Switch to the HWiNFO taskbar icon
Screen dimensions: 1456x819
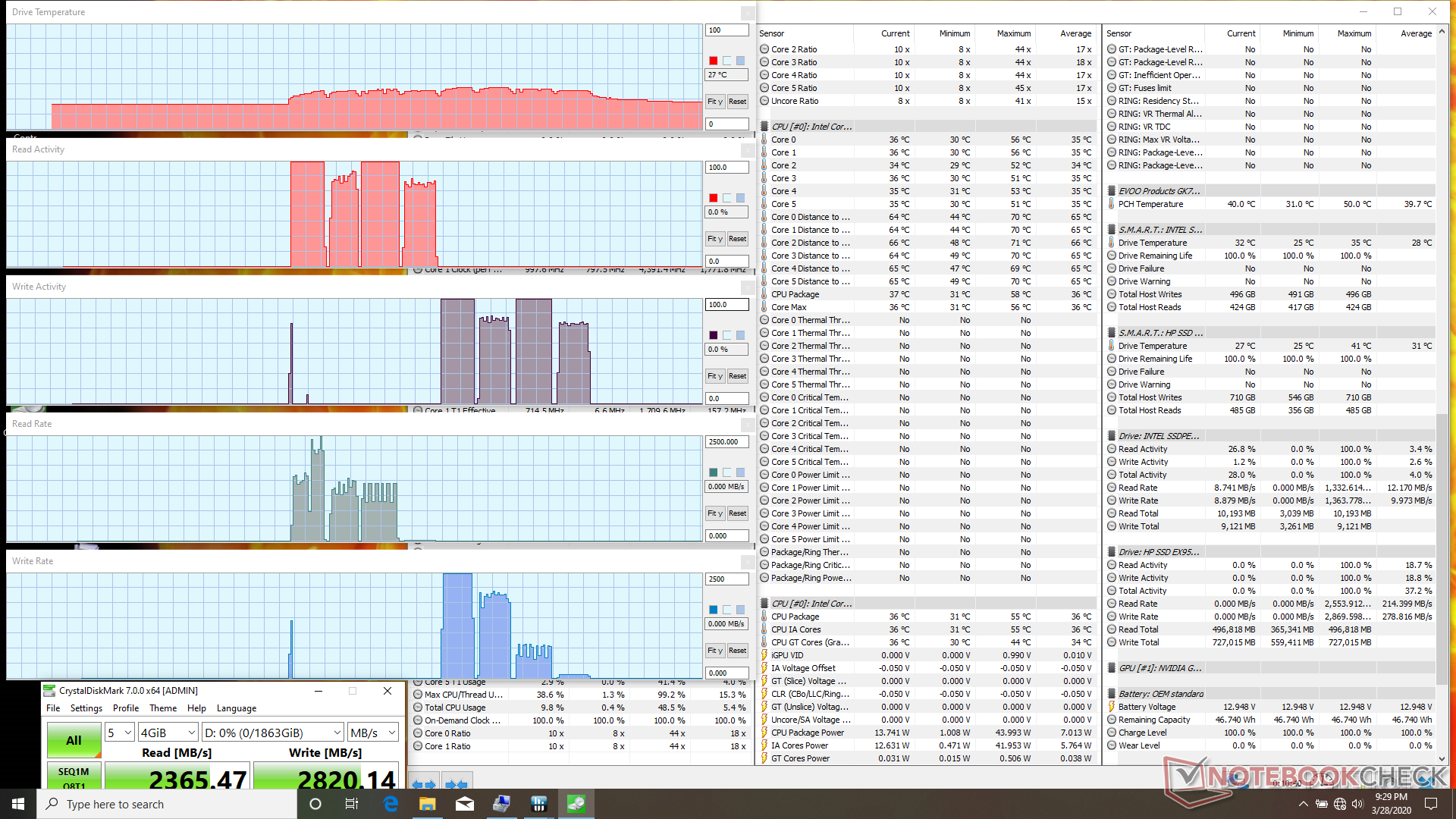(539, 804)
